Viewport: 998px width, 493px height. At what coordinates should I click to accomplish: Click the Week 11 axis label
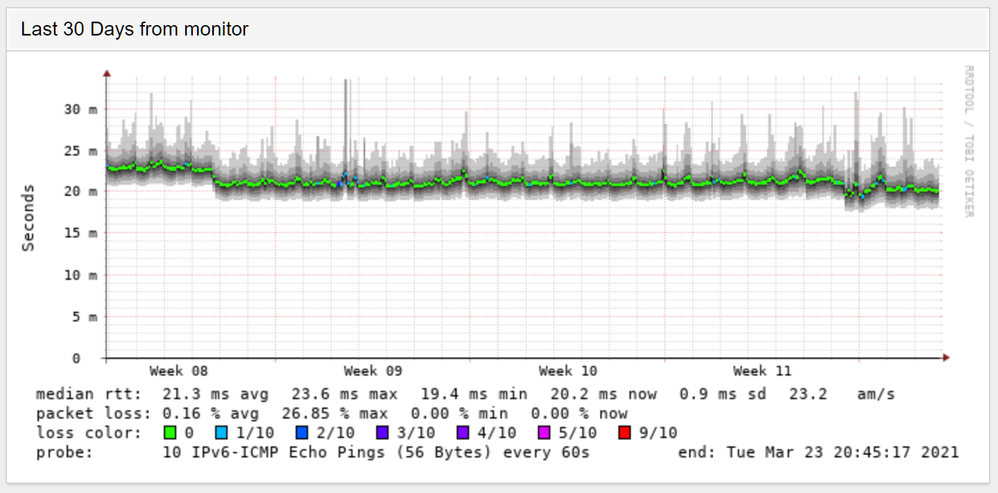762,370
